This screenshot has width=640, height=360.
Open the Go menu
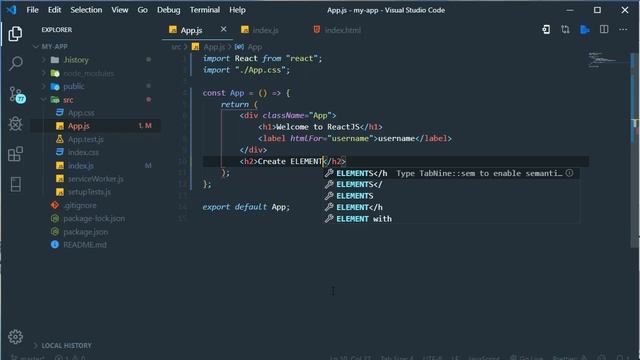[x=142, y=10]
